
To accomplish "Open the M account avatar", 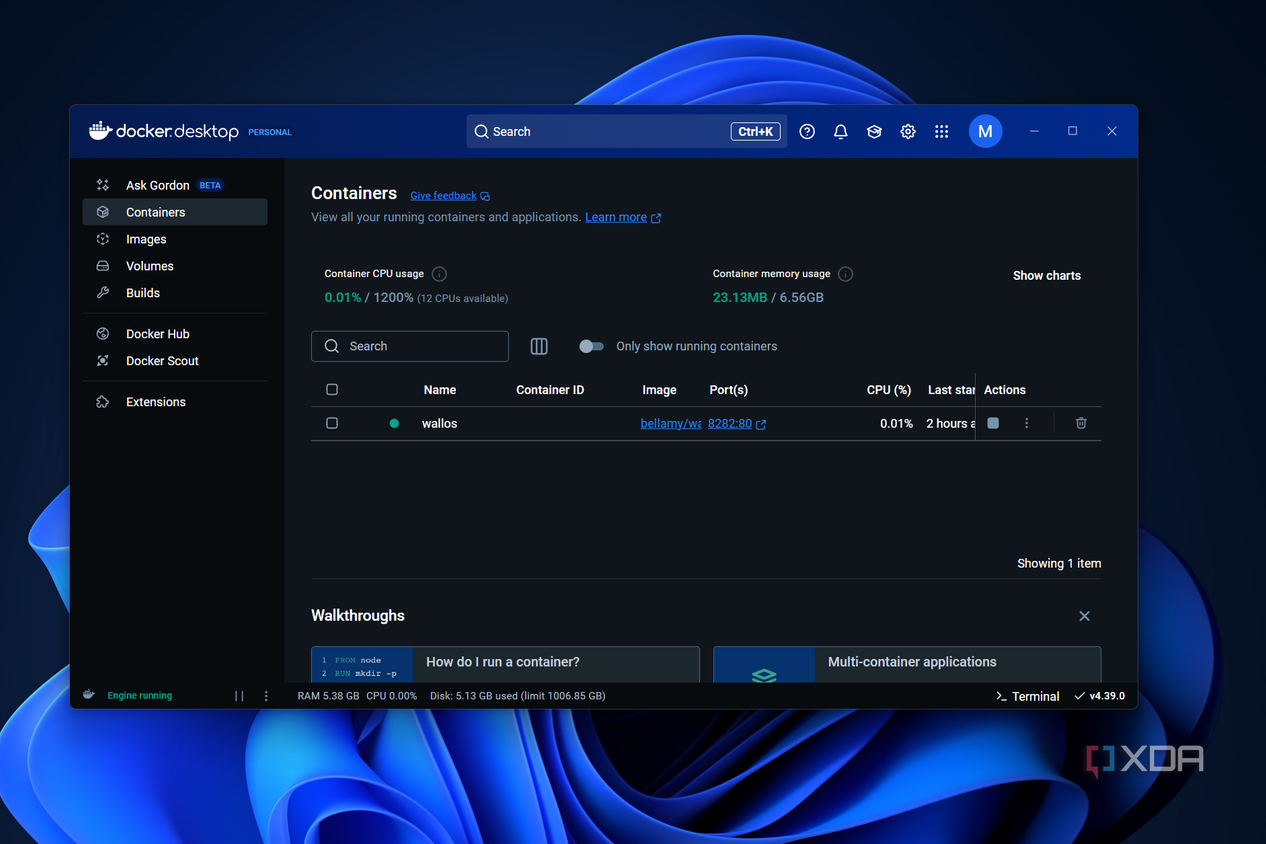I will point(985,131).
